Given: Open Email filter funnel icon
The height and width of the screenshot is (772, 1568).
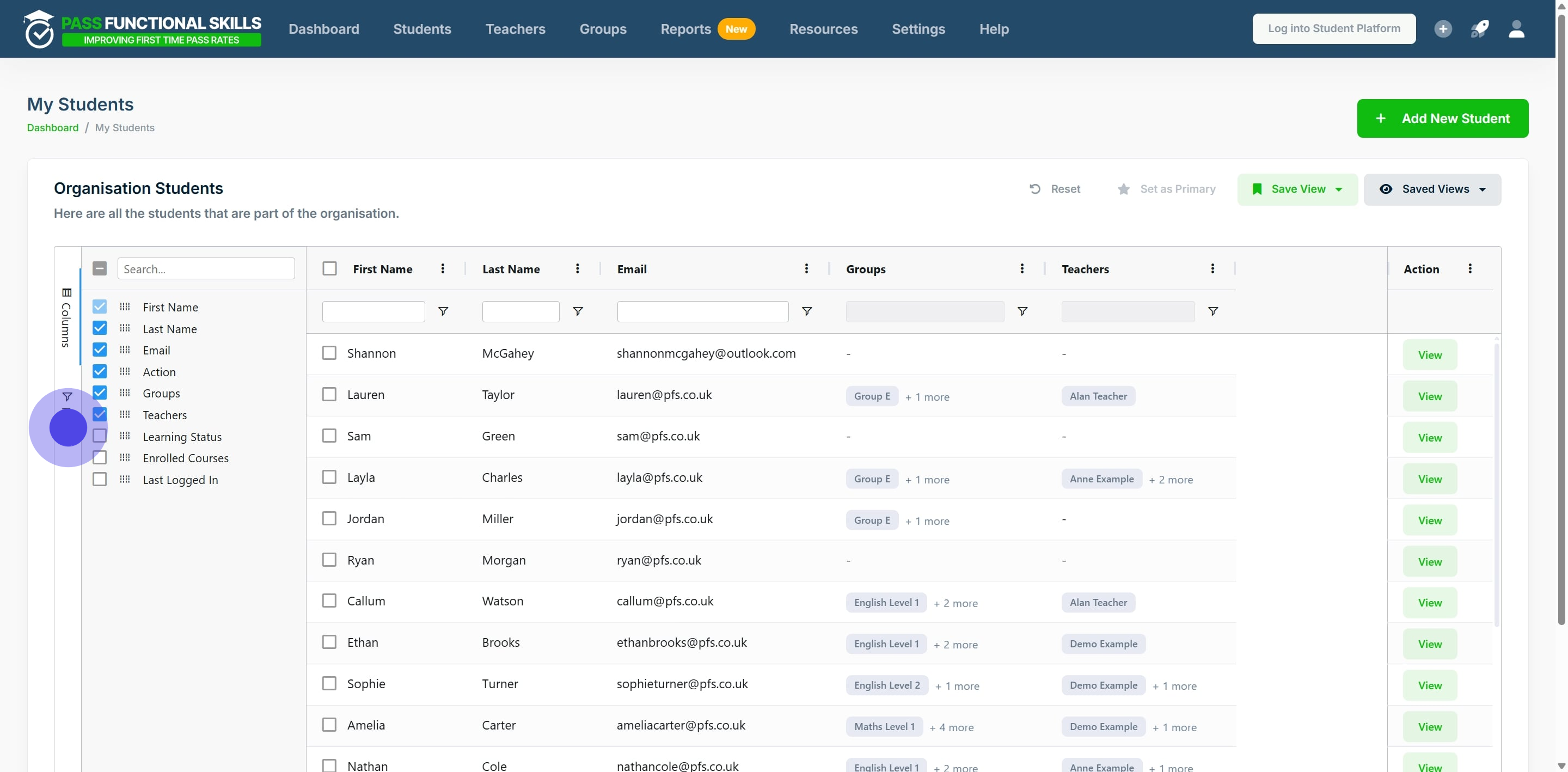Looking at the screenshot, I should click(x=806, y=311).
